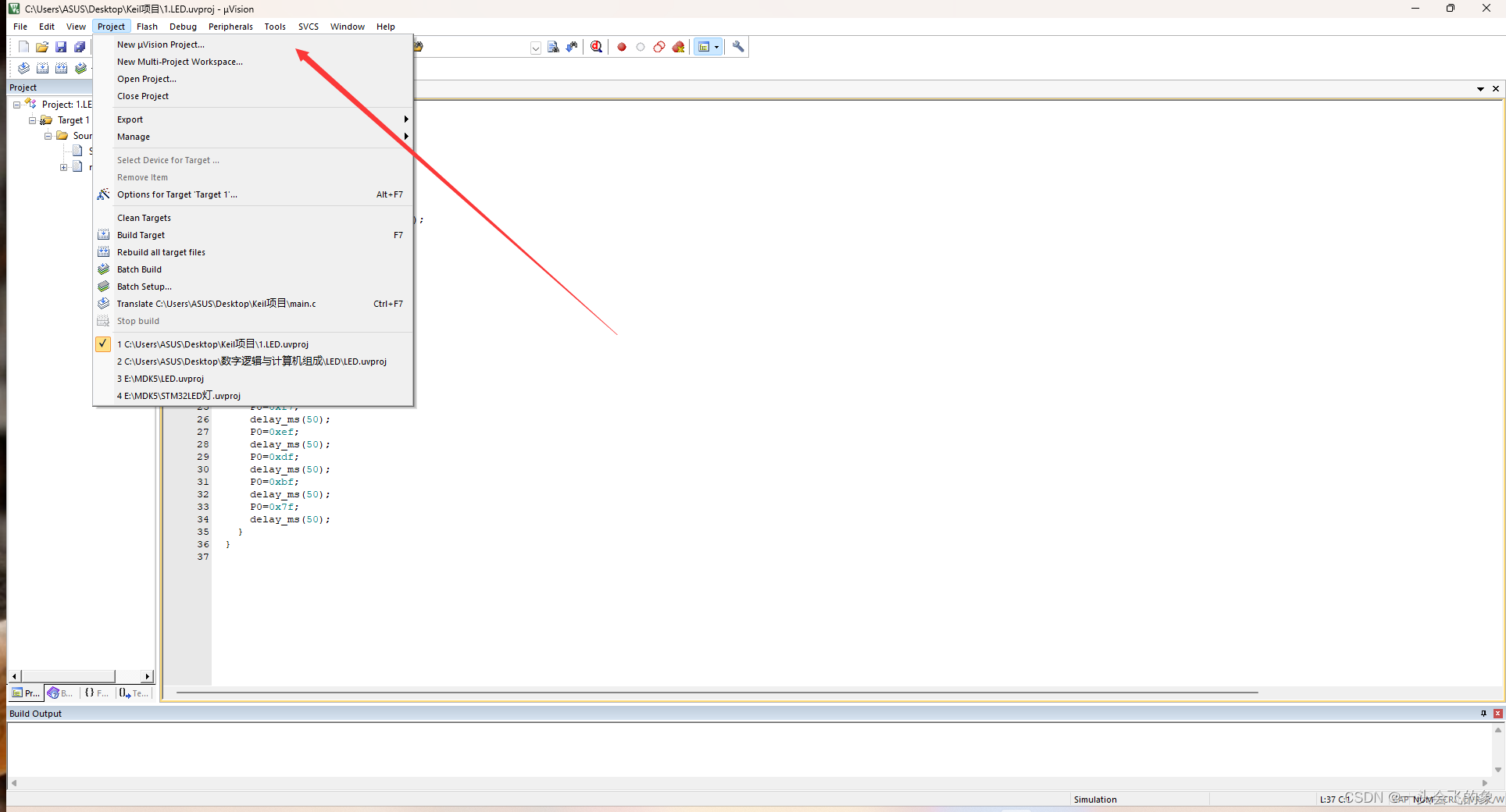This screenshot has width=1506, height=812.
Task: Open the SVCS menu
Action: [309, 27]
